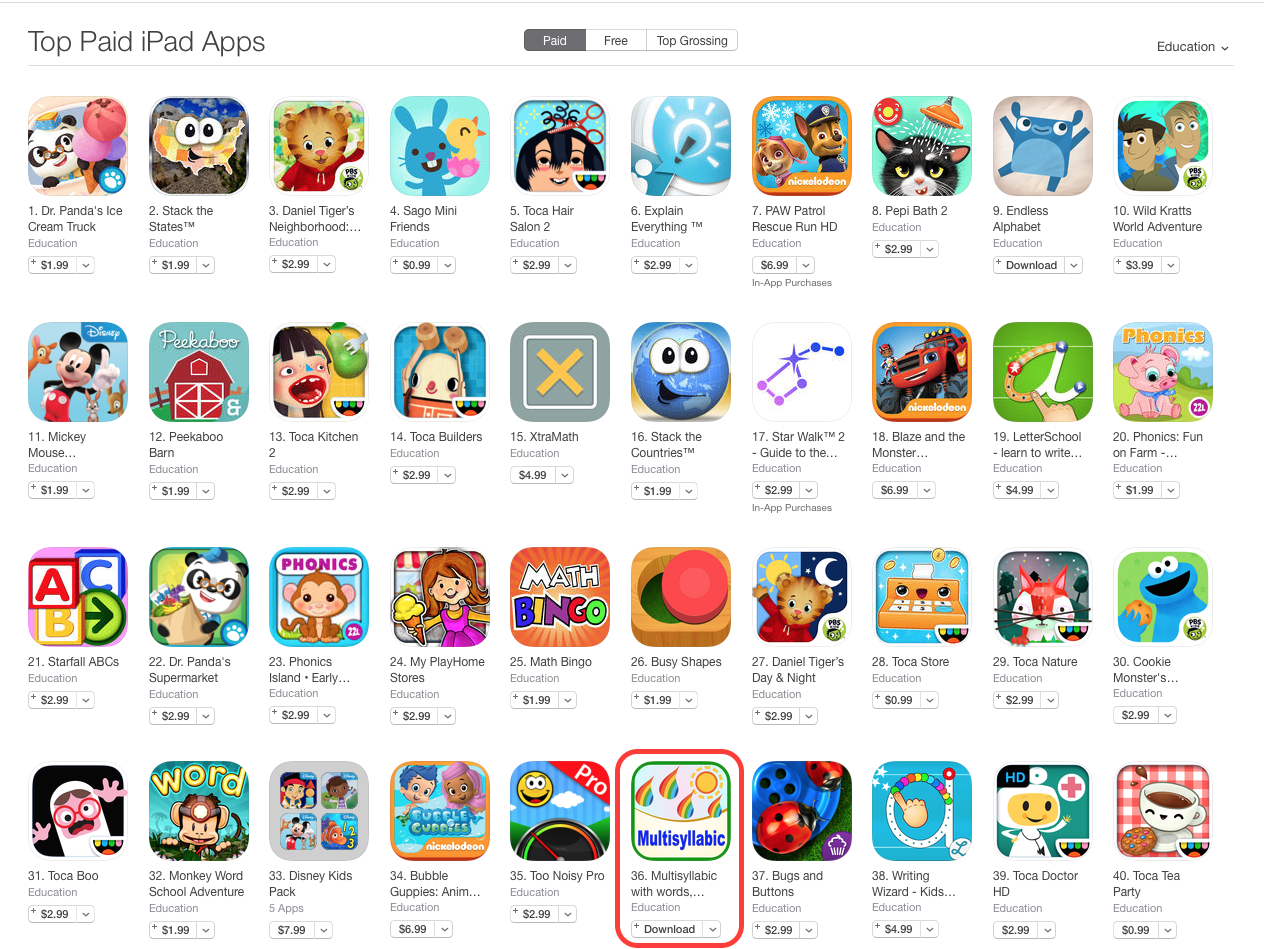Viewport: 1264px width, 949px height.
Task: Open the Explain Everything app icon
Action: click(x=681, y=146)
